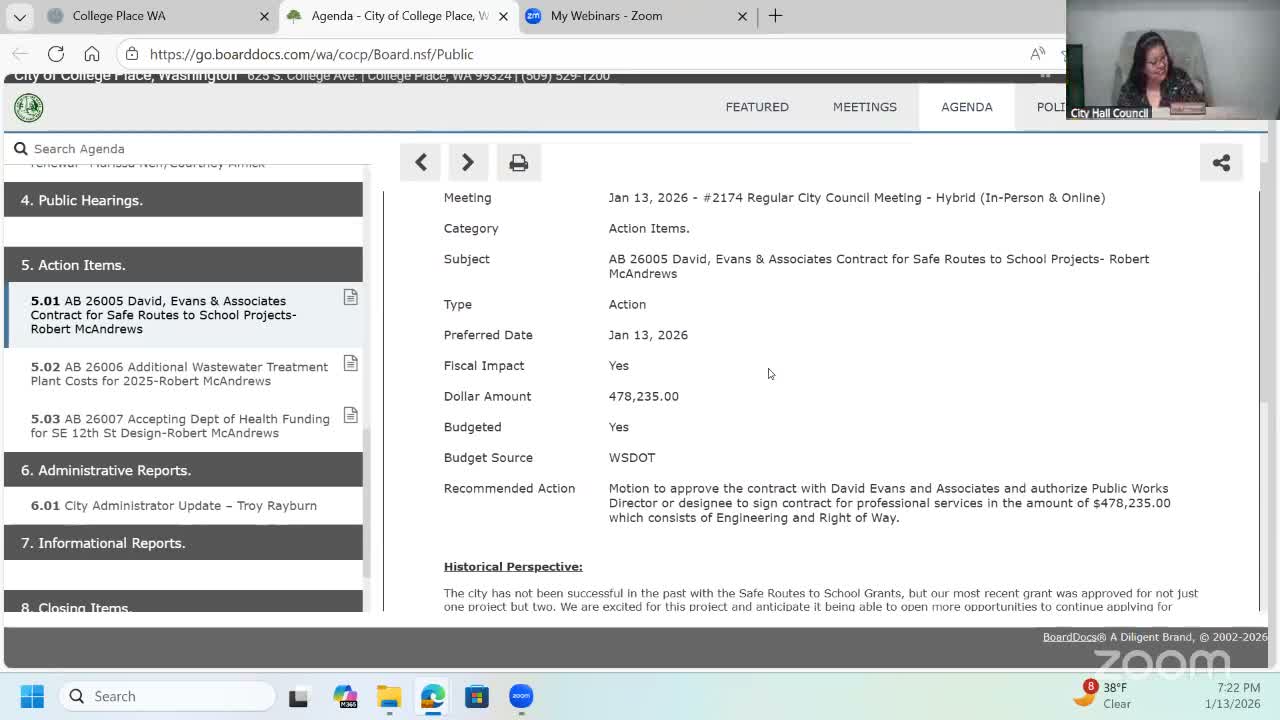
Task: Open File Explorer from taskbar
Action: point(389,696)
